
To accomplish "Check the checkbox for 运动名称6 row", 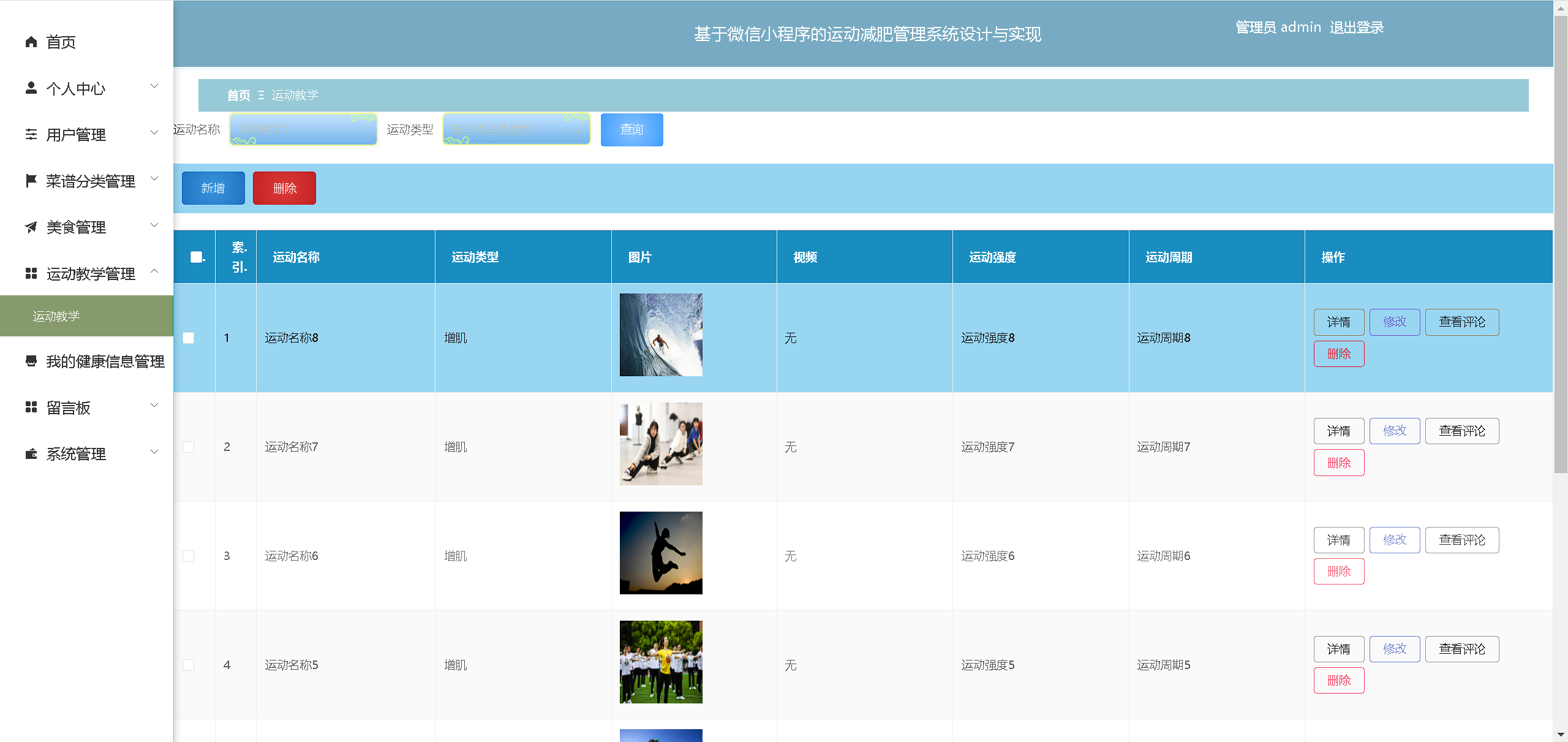I will (189, 556).
